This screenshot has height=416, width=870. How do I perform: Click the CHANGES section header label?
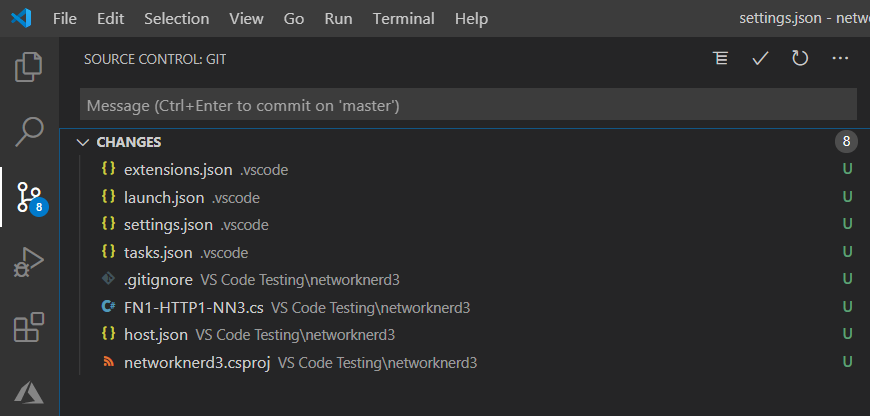pos(129,143)
